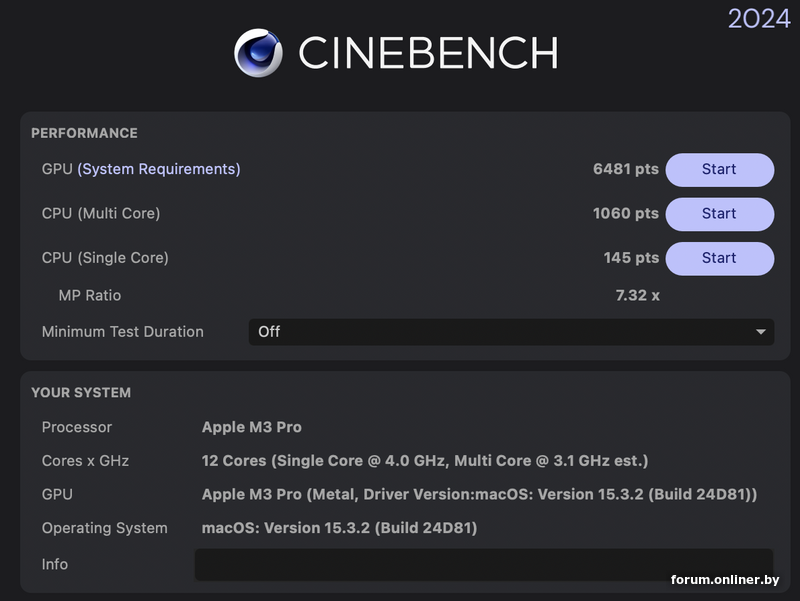The height and width of the screenshot is (601, 800).
Task: Click the GPU Metal driver version text
Action: point(479,495)
